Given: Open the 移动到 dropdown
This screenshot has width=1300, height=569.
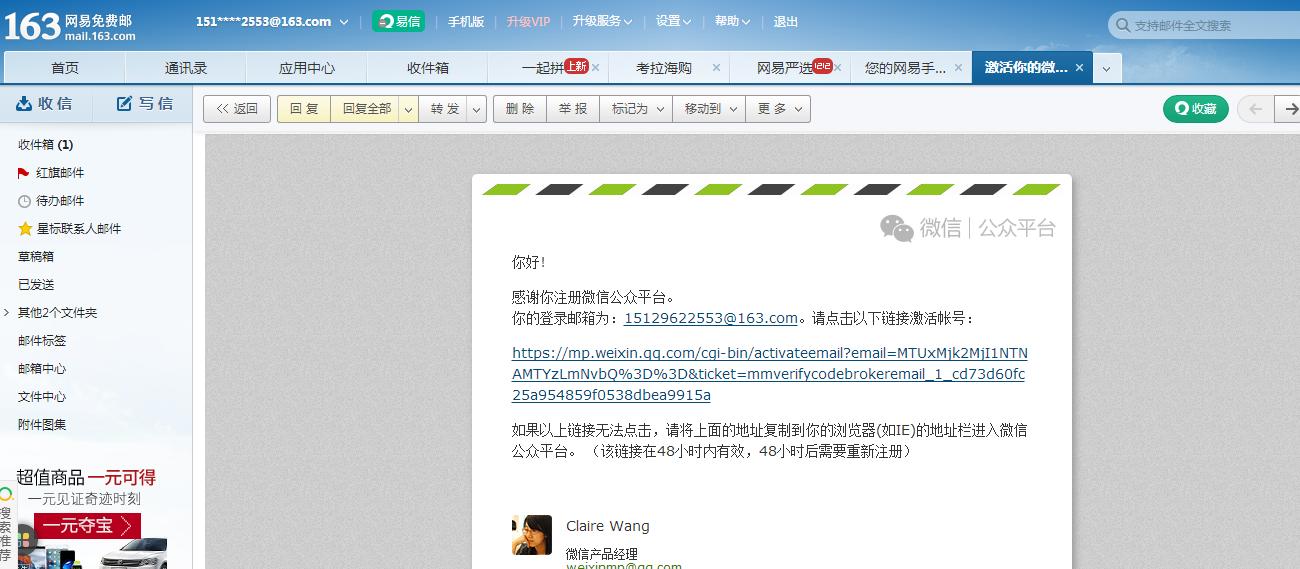Looking at the screenshot, I should pyautogui.click(x=709, y=109).
